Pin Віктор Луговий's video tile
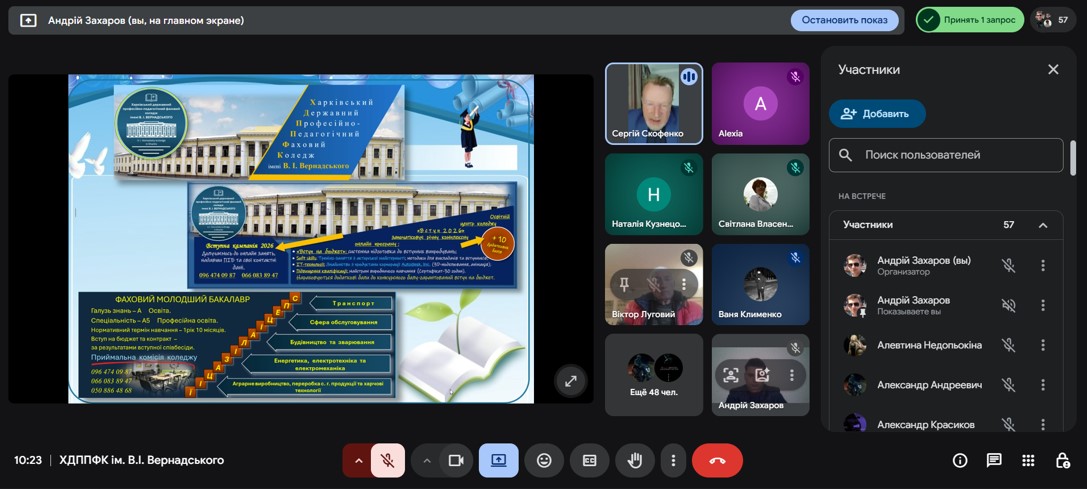This screenshot has height=489, width=1087. [x=624, y=284]
